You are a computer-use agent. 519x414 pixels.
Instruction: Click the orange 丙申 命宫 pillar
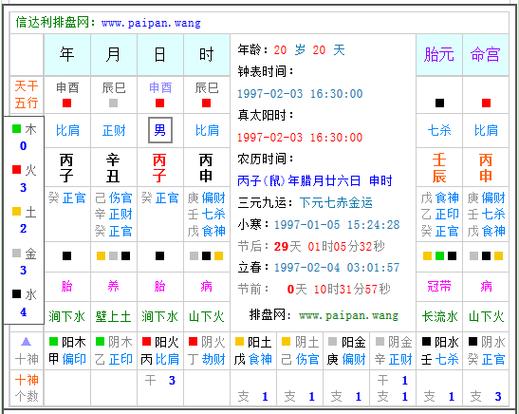(x=485, y=168)
